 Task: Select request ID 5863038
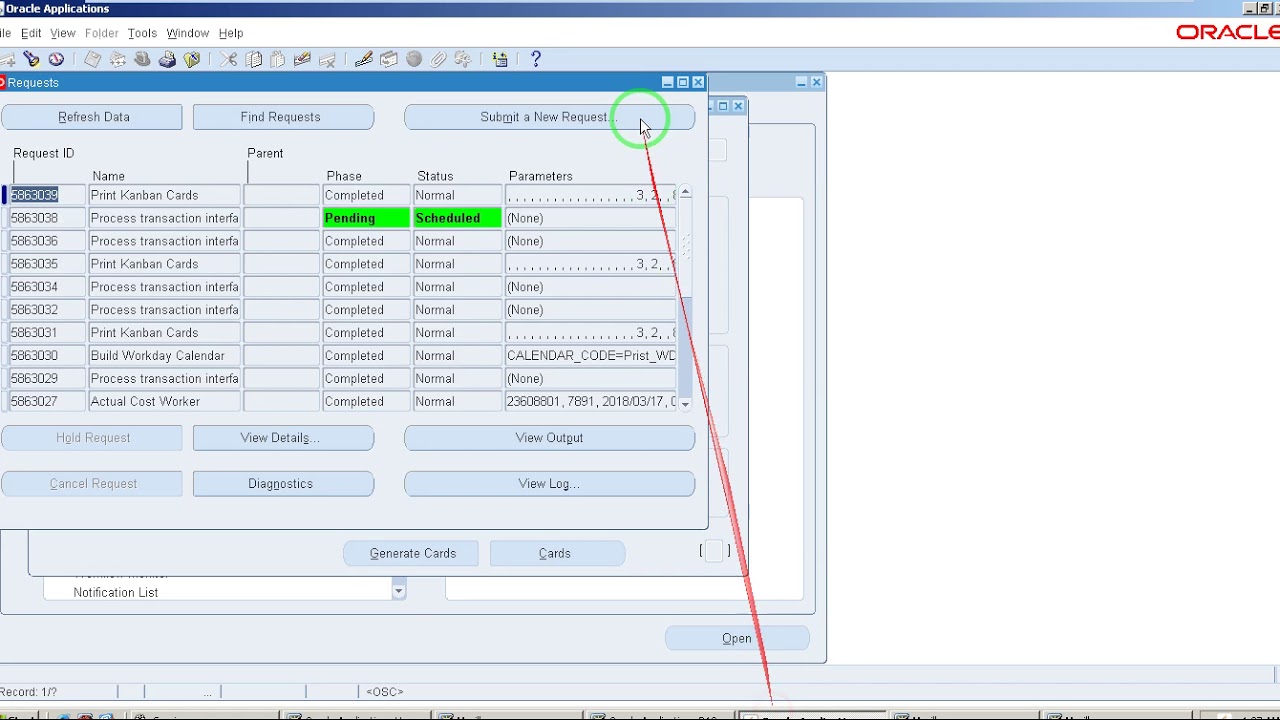click(x=47, y=218)
